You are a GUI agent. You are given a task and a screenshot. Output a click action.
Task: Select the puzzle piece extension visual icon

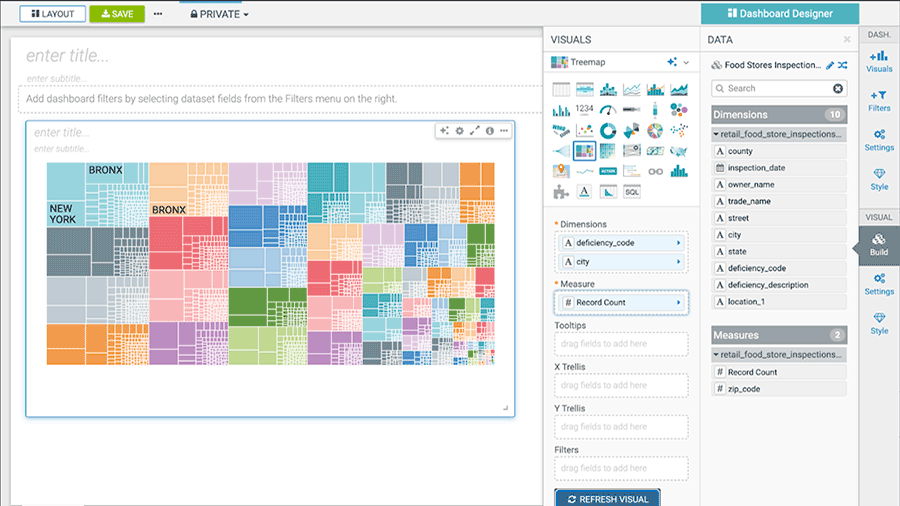[560, 191]
